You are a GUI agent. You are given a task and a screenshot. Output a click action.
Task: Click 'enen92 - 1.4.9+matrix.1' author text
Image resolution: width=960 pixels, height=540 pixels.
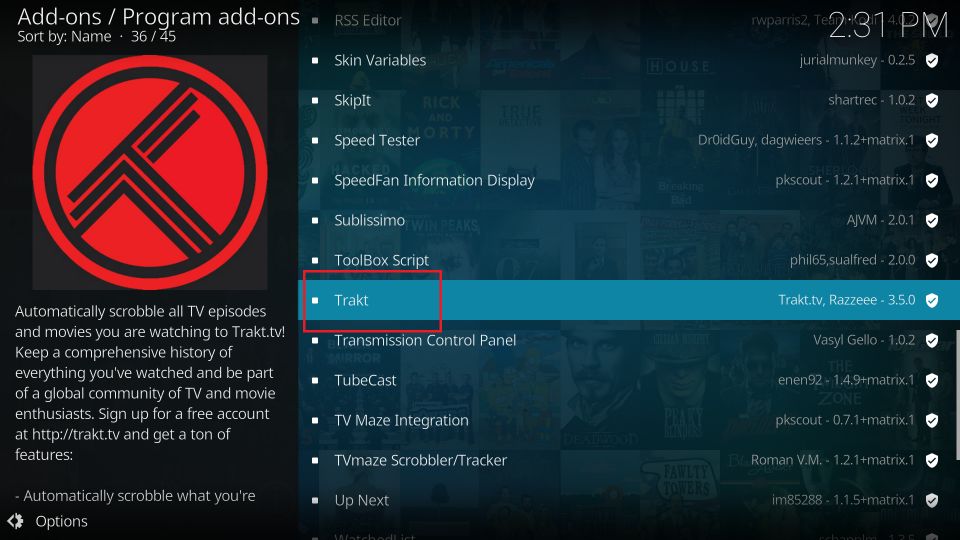846,380
